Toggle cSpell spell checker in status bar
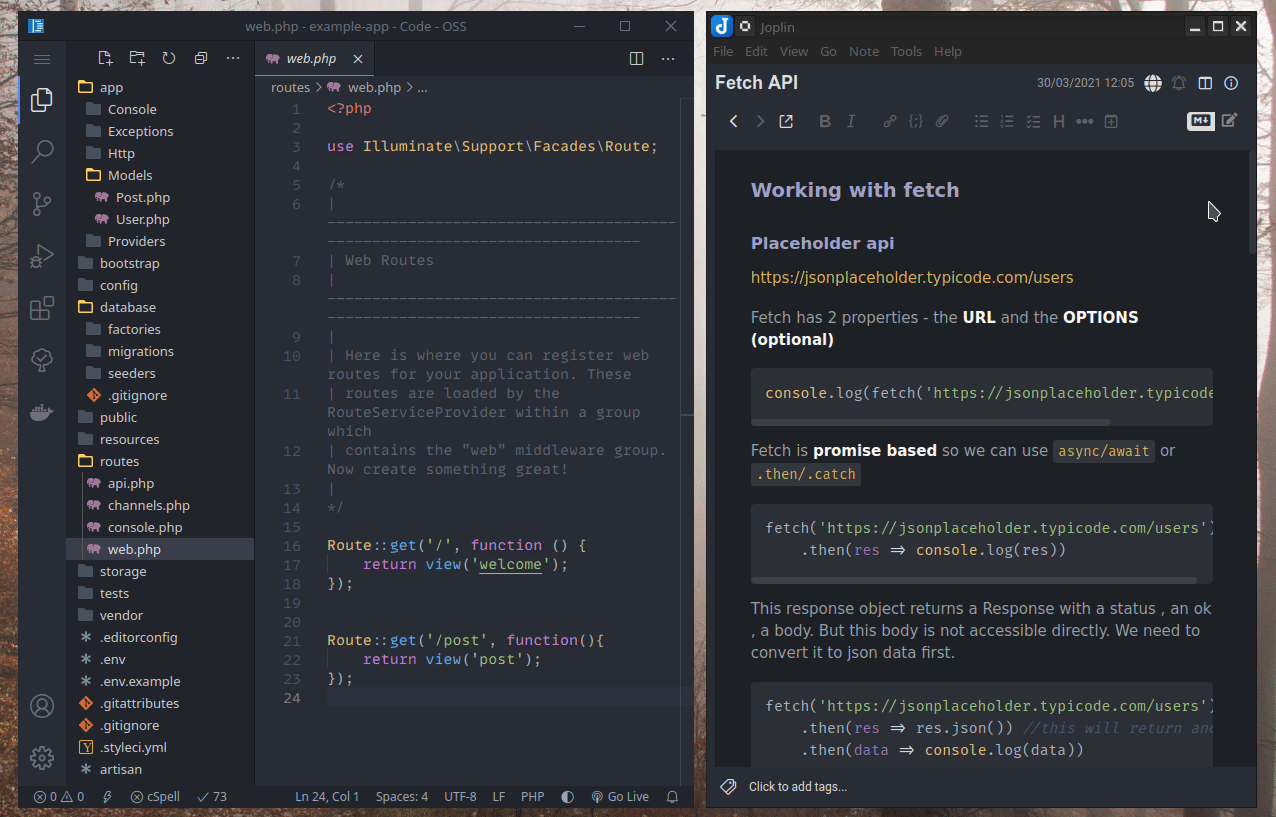 [x=155, y=797]
